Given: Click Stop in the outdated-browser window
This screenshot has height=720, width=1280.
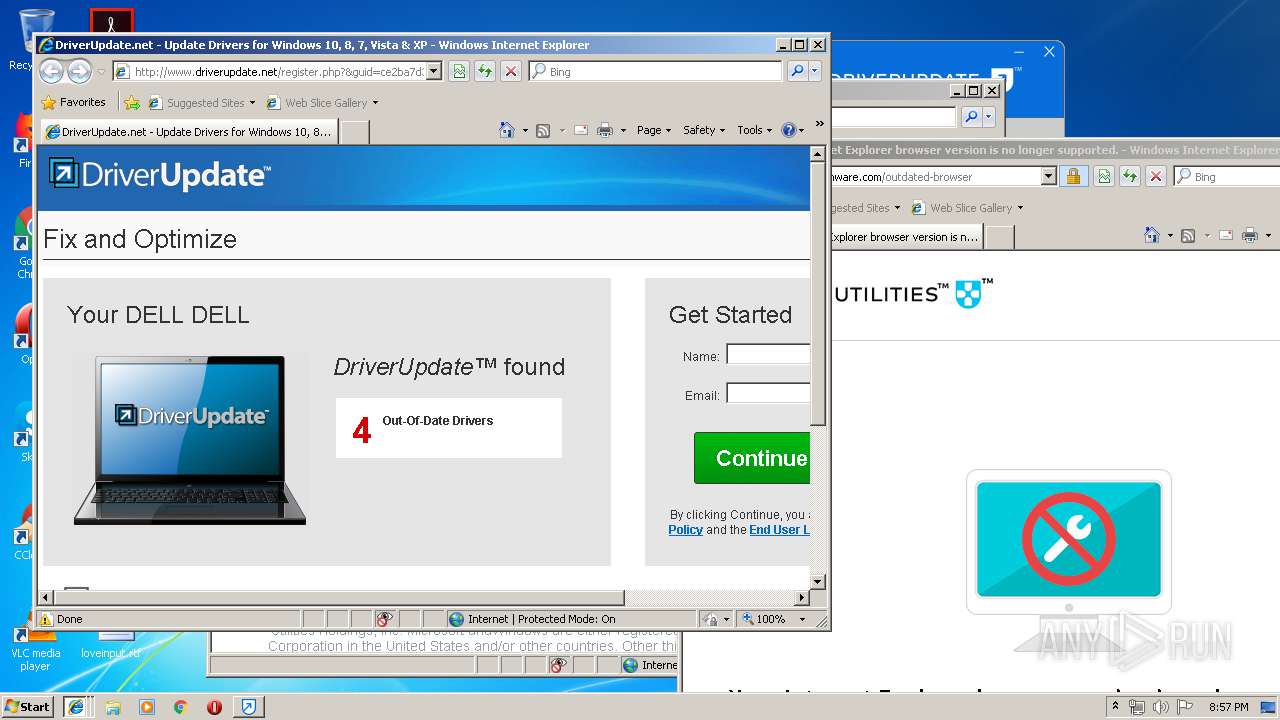Looking at the screenshot, I should (1156, 176).
